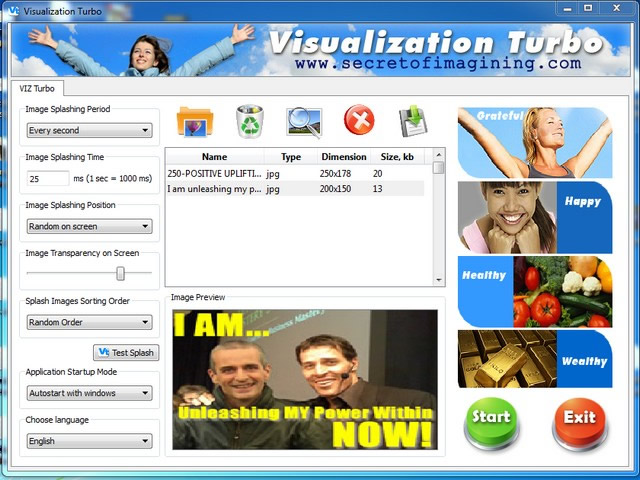Click the red X clear icon
640x480 pixels.
359,120
